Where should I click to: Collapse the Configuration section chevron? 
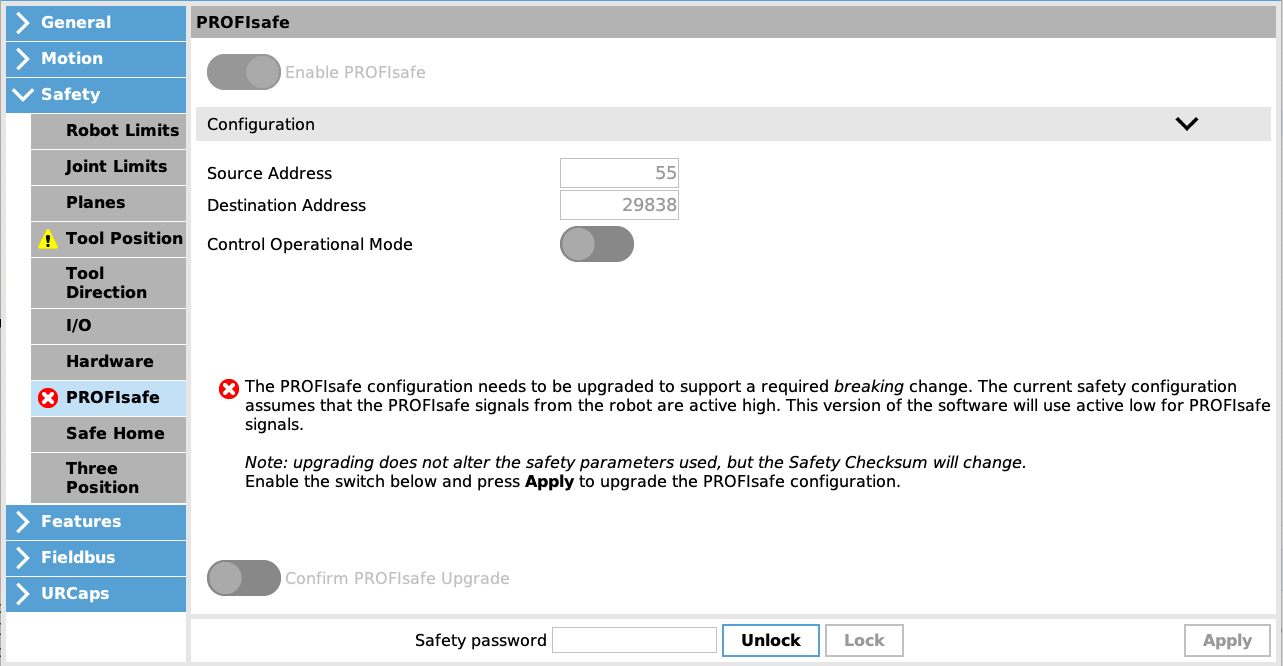click(x=1186, y=124)
